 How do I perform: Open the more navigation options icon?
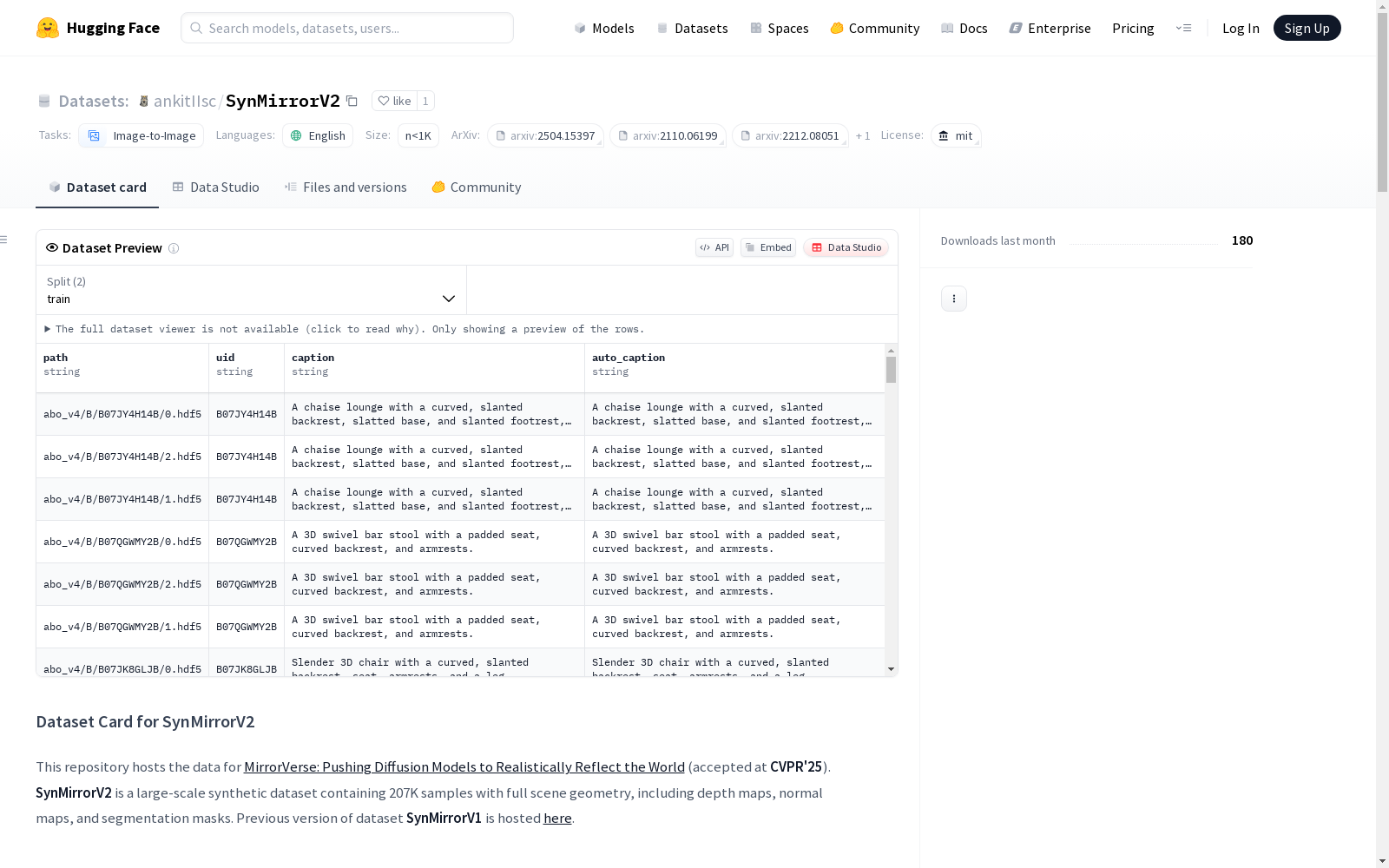pos(1183,28)
